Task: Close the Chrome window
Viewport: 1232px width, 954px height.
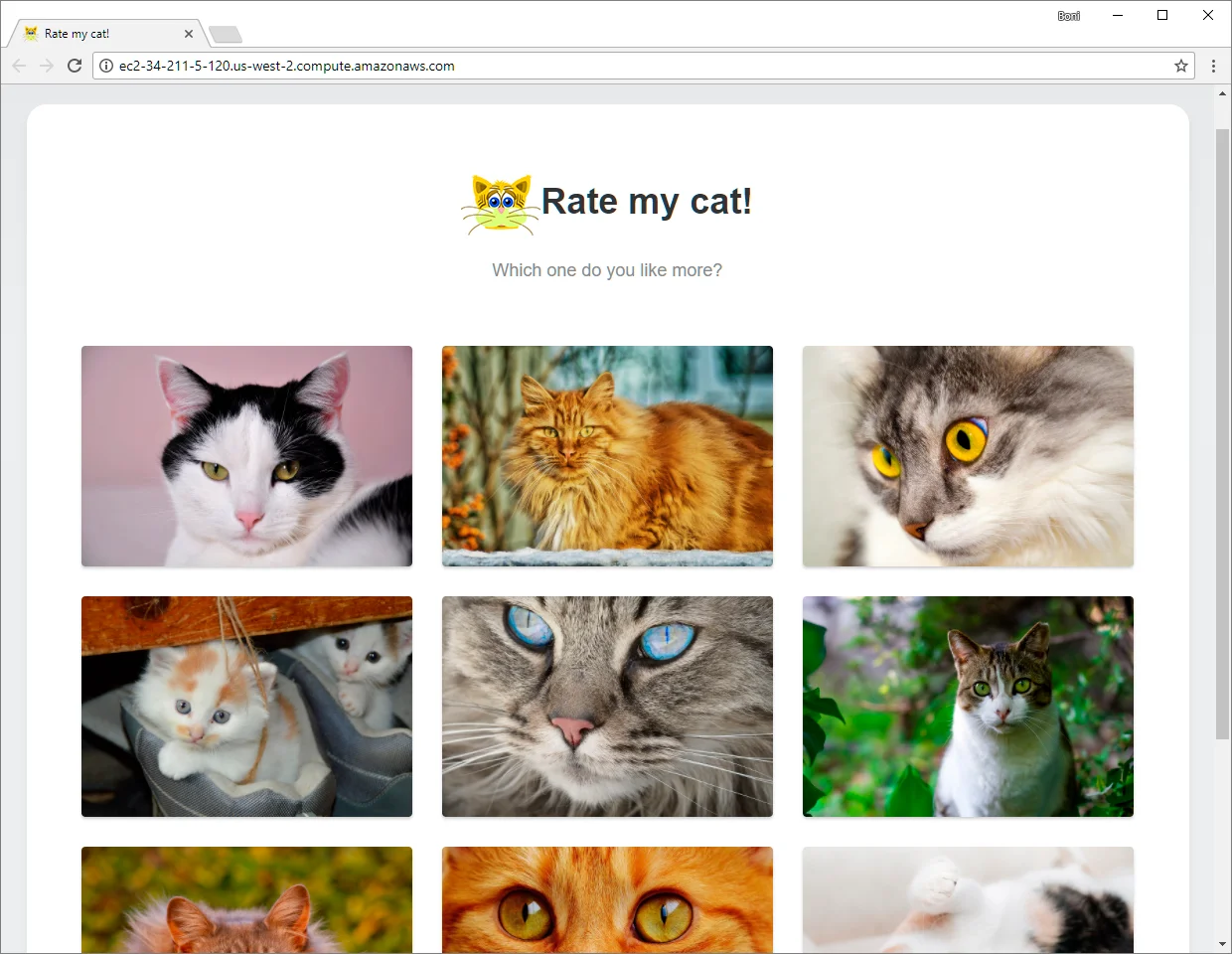Action: coord(1208,15)
